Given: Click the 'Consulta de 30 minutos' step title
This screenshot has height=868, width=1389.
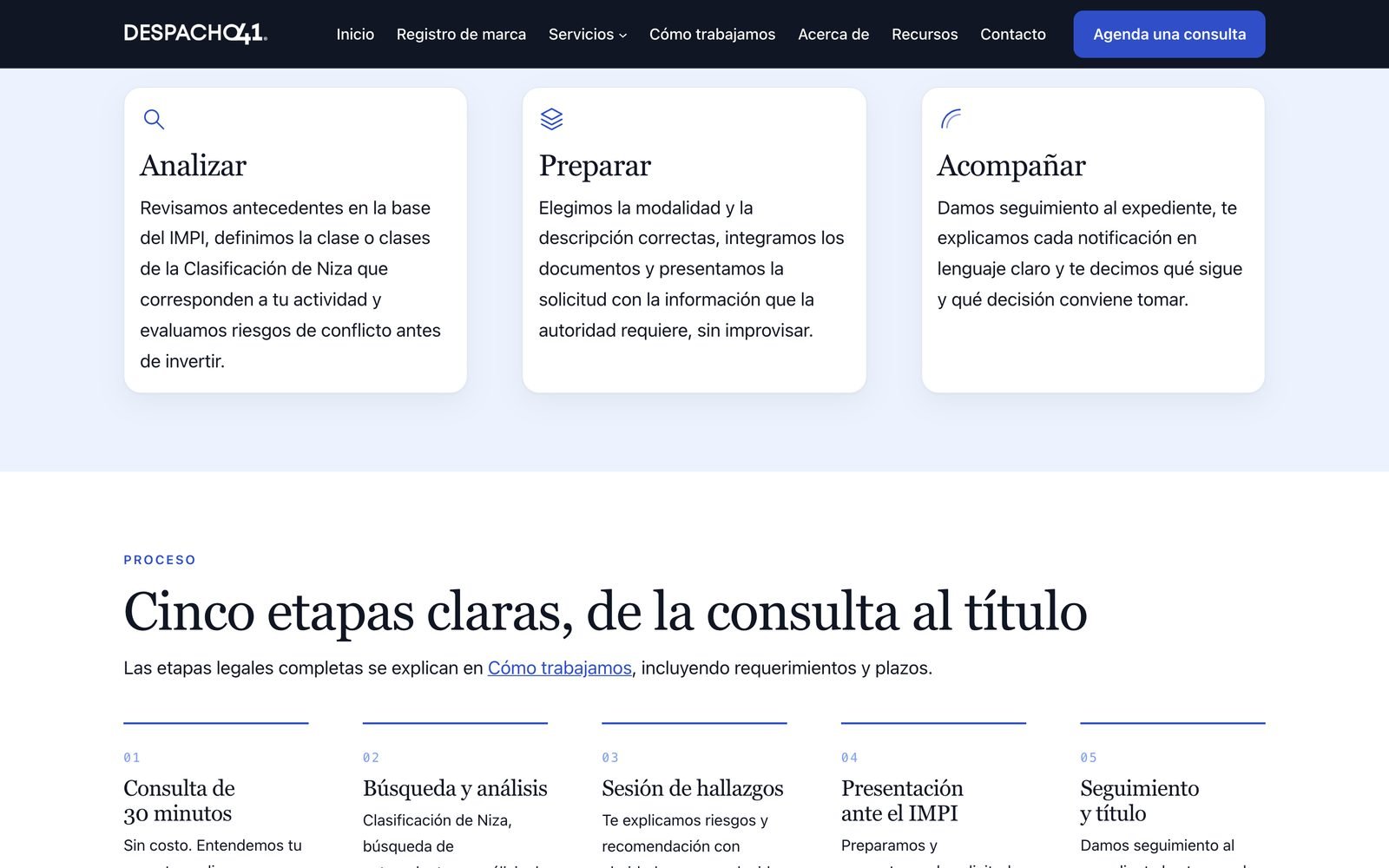Looking at the screenshot, I should click(x=180, y=800).
